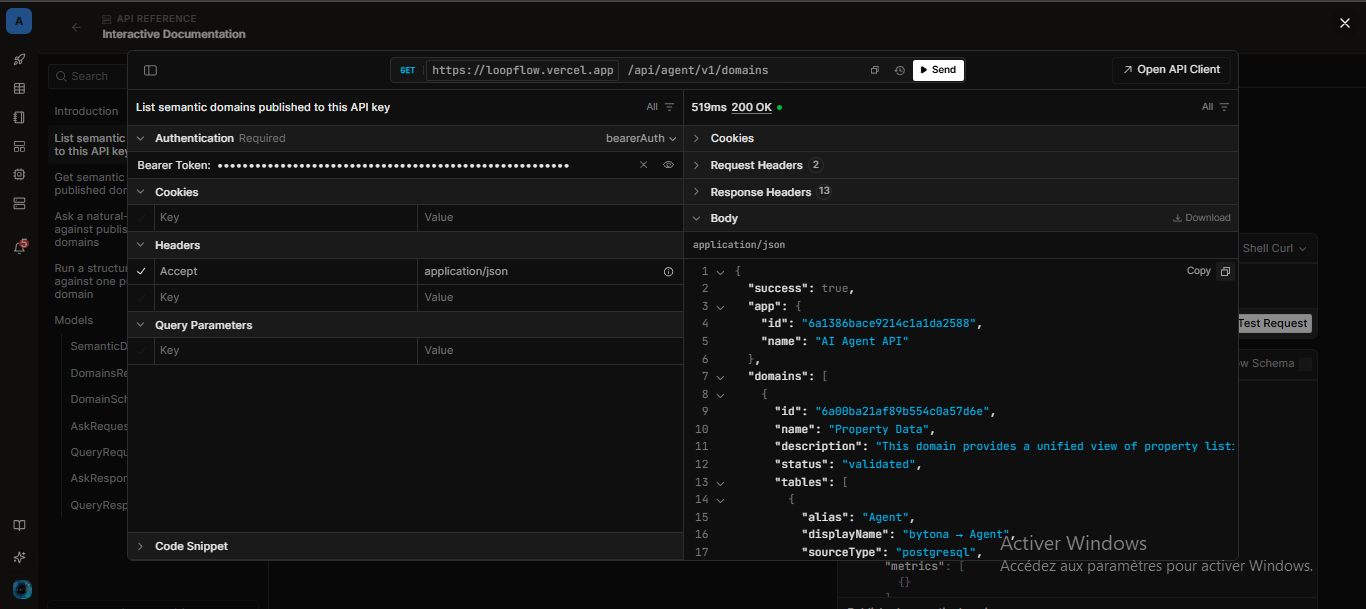Select 'Get semantic' sidebar item
Viewport: 1366px width, 609px height.
click(x=89, y=184)
